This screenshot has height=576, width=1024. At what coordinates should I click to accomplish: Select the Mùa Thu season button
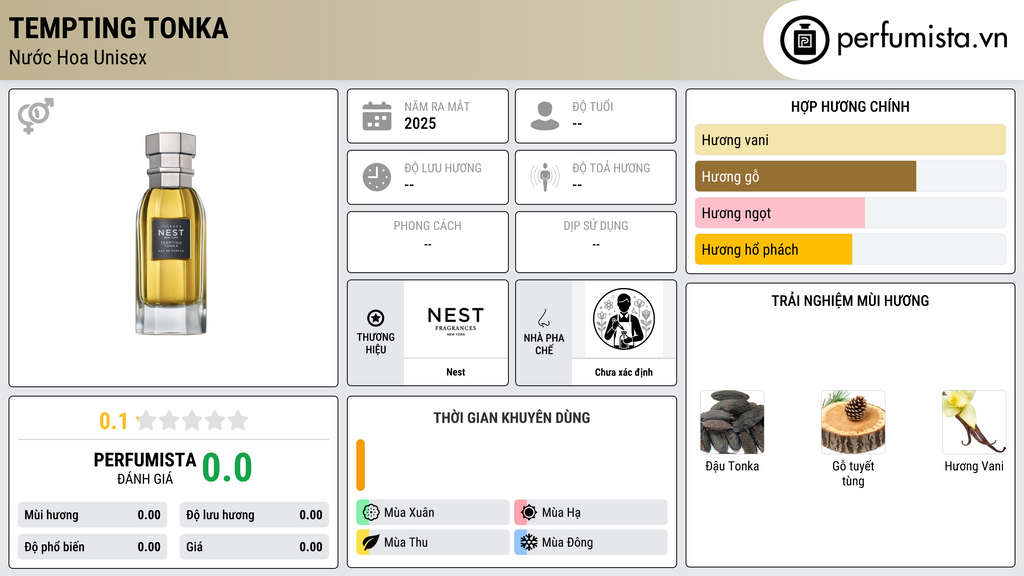point(432,542)
